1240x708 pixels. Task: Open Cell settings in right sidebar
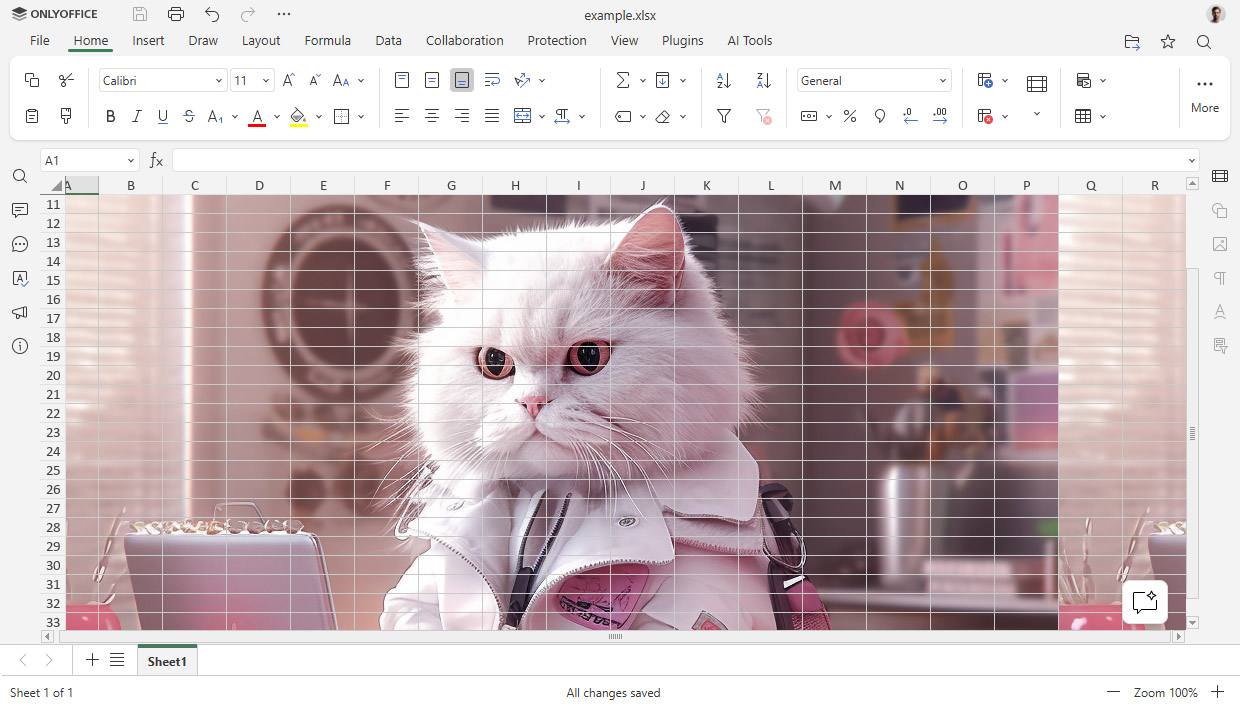click(1220, 176)
